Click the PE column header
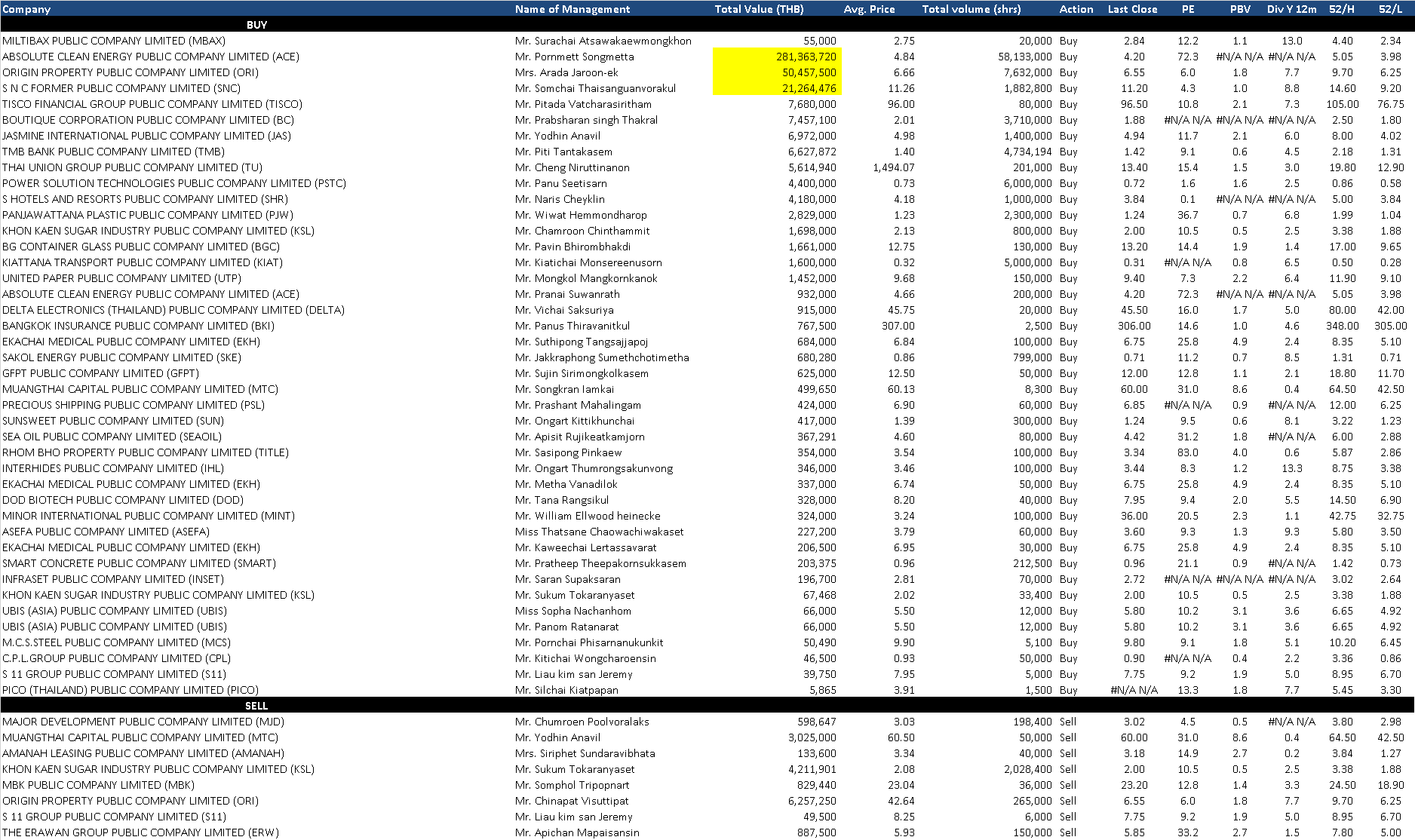The height and width of the screenshot is (840, 1415). [1188, 9]
